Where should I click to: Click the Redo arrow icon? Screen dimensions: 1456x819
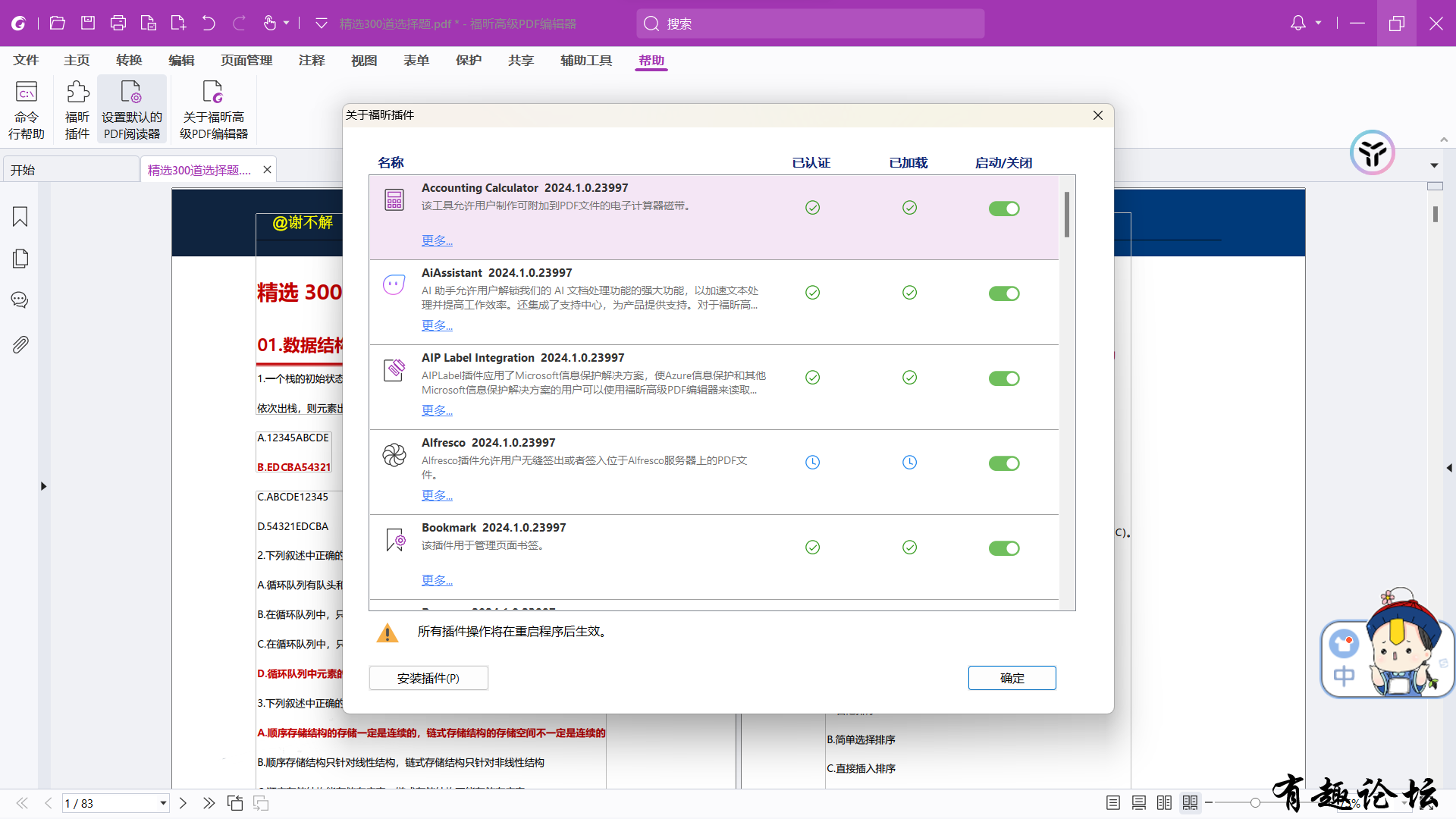pyautogui.click(x=239, y=24)
